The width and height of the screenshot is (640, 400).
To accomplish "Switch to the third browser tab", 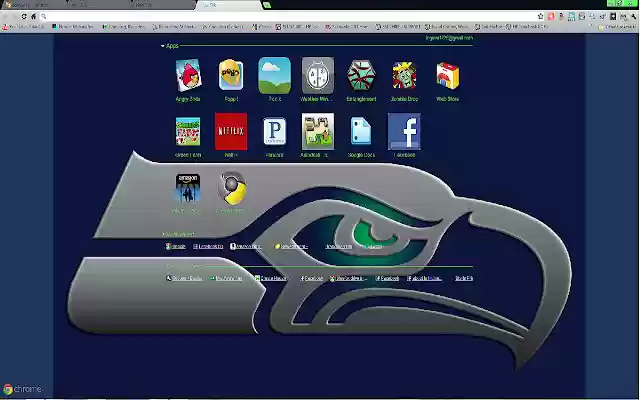I will coord(163,5).
